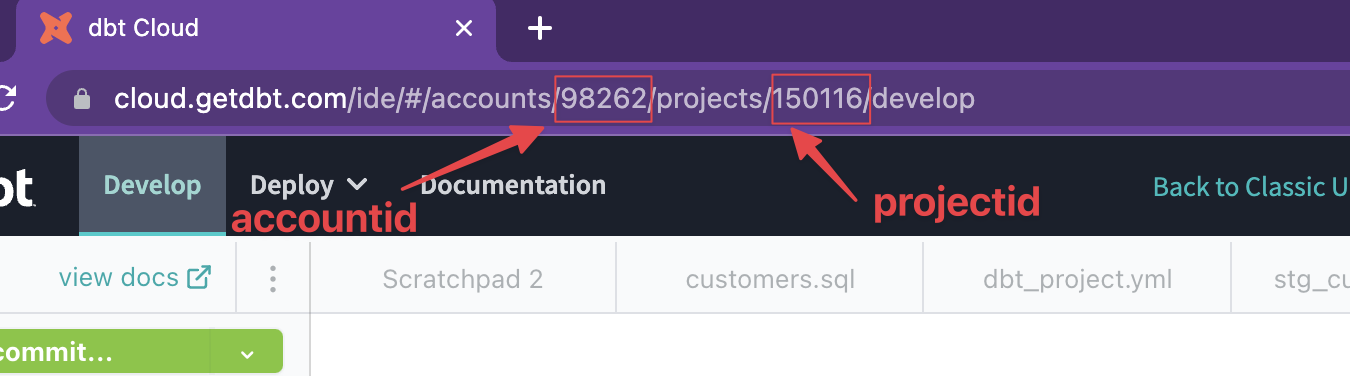This screenshot has height=376, width=1350.
Task: Switch to the customers.sql tab
Action: 770,278
